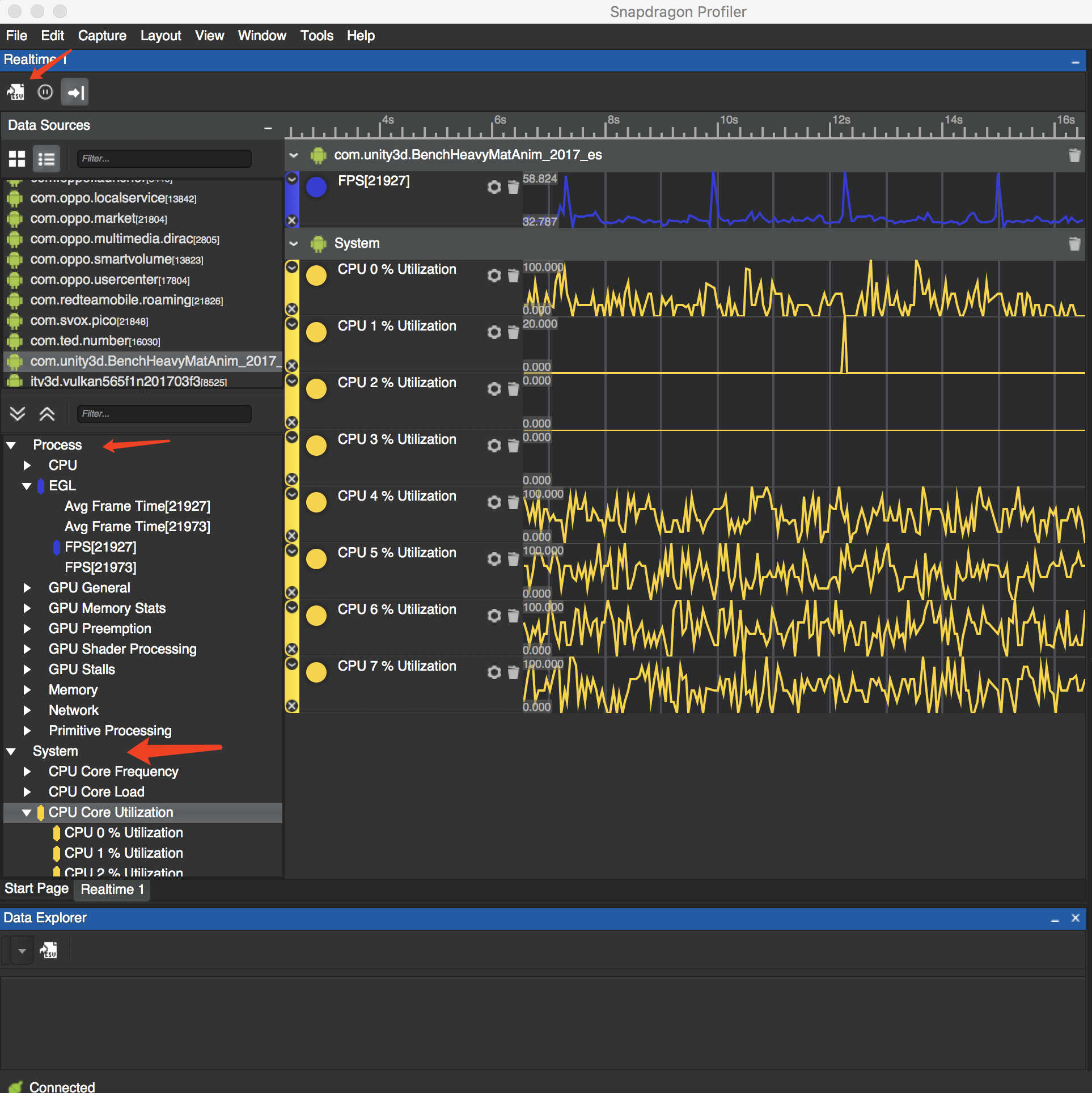Switch data sources to grid view
The image size is (1092, 1093).
17,159
